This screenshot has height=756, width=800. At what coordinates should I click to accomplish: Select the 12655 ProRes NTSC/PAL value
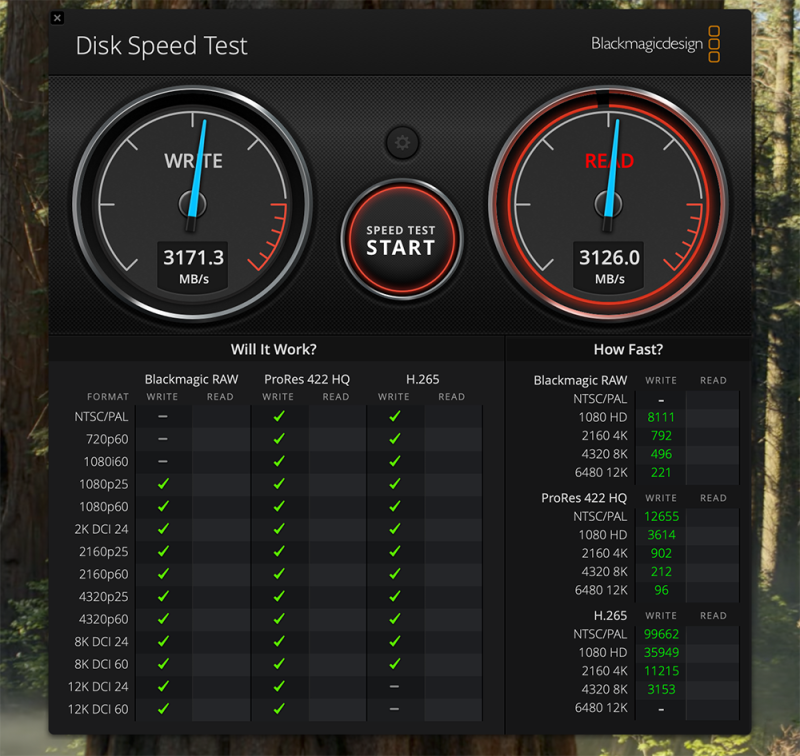(x=661, y=516)
